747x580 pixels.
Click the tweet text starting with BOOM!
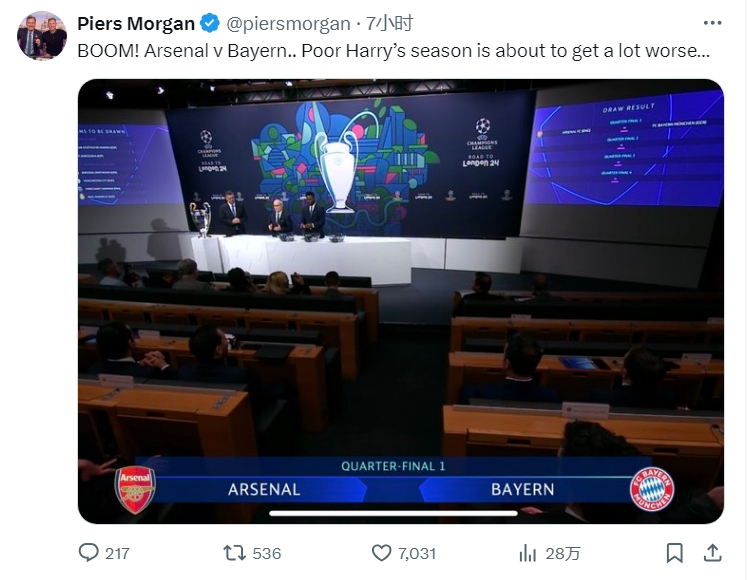(393, 50)
